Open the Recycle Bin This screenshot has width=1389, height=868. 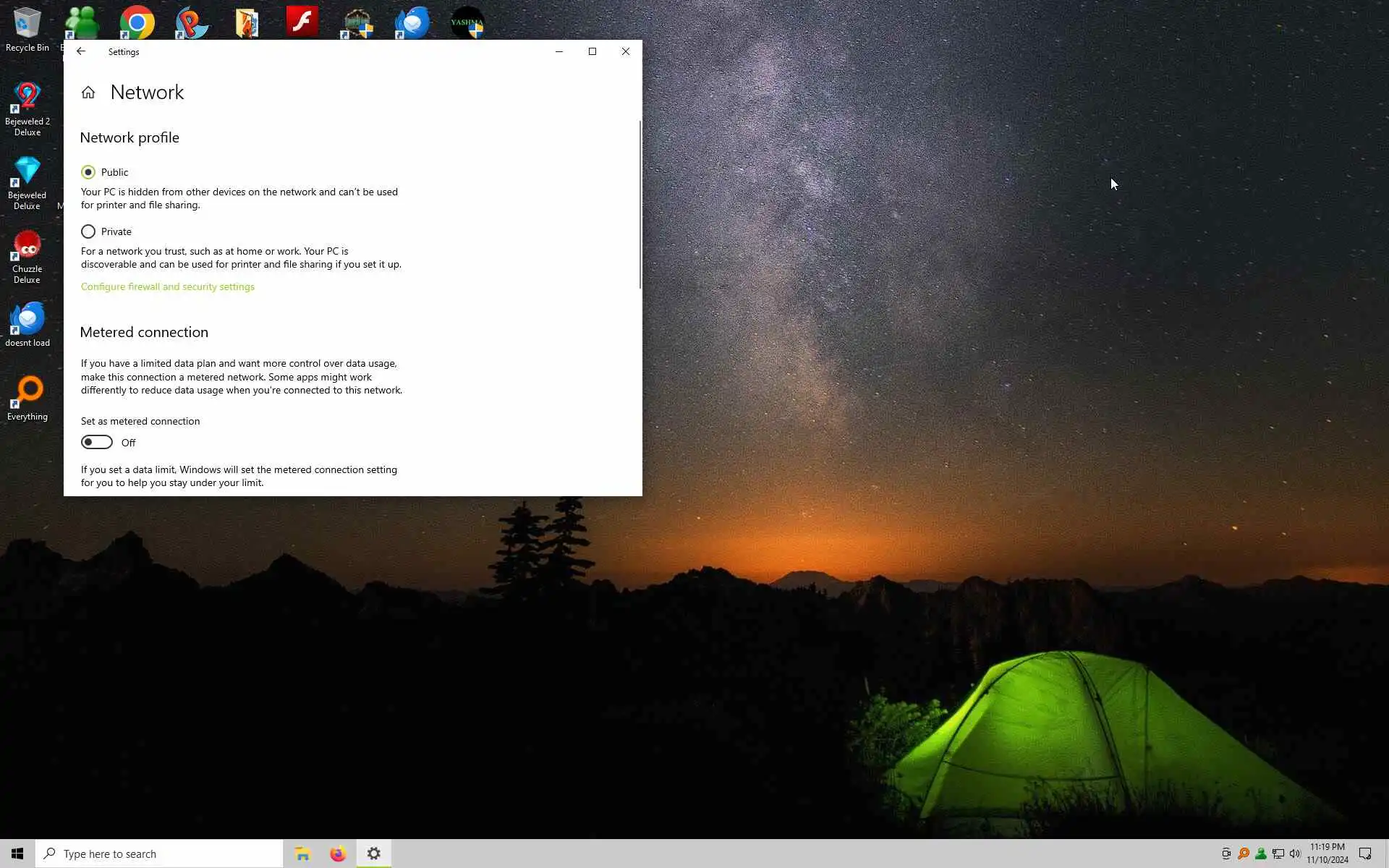point(27,29)
